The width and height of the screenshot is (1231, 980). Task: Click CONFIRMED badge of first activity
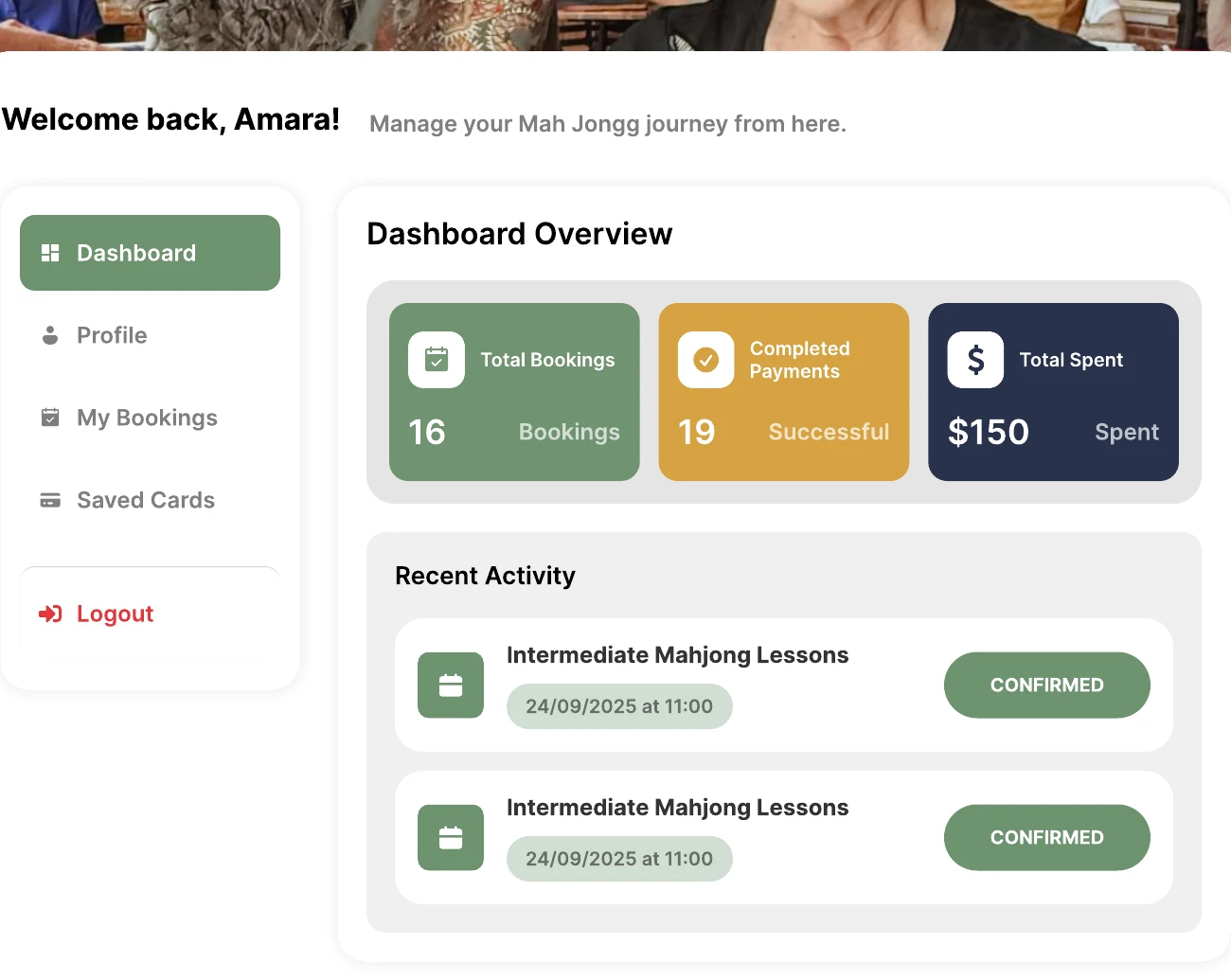click(x=1047, y=686)
